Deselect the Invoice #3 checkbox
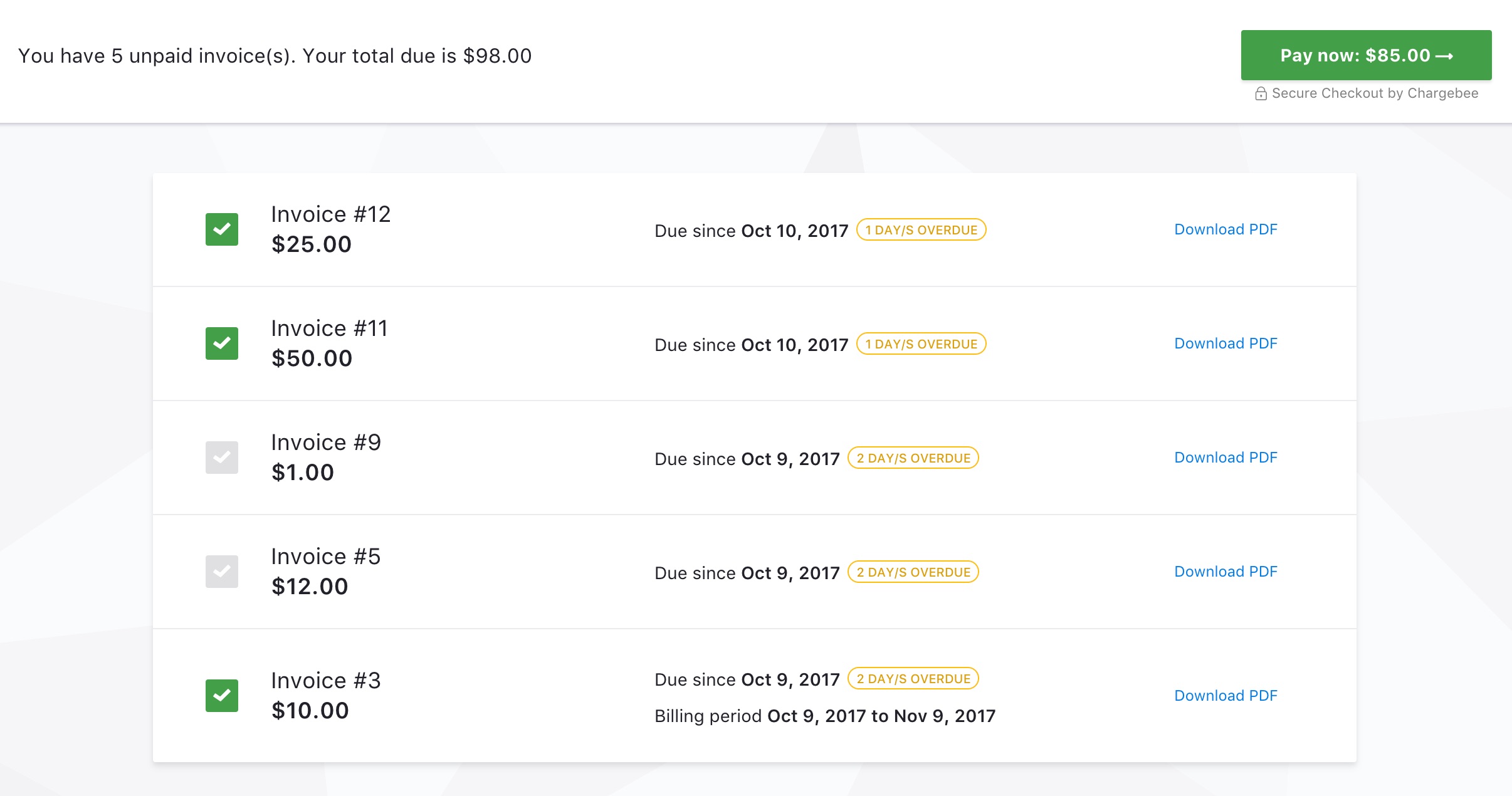Screen dimensions: 1512x796 [x=222, y=696]
